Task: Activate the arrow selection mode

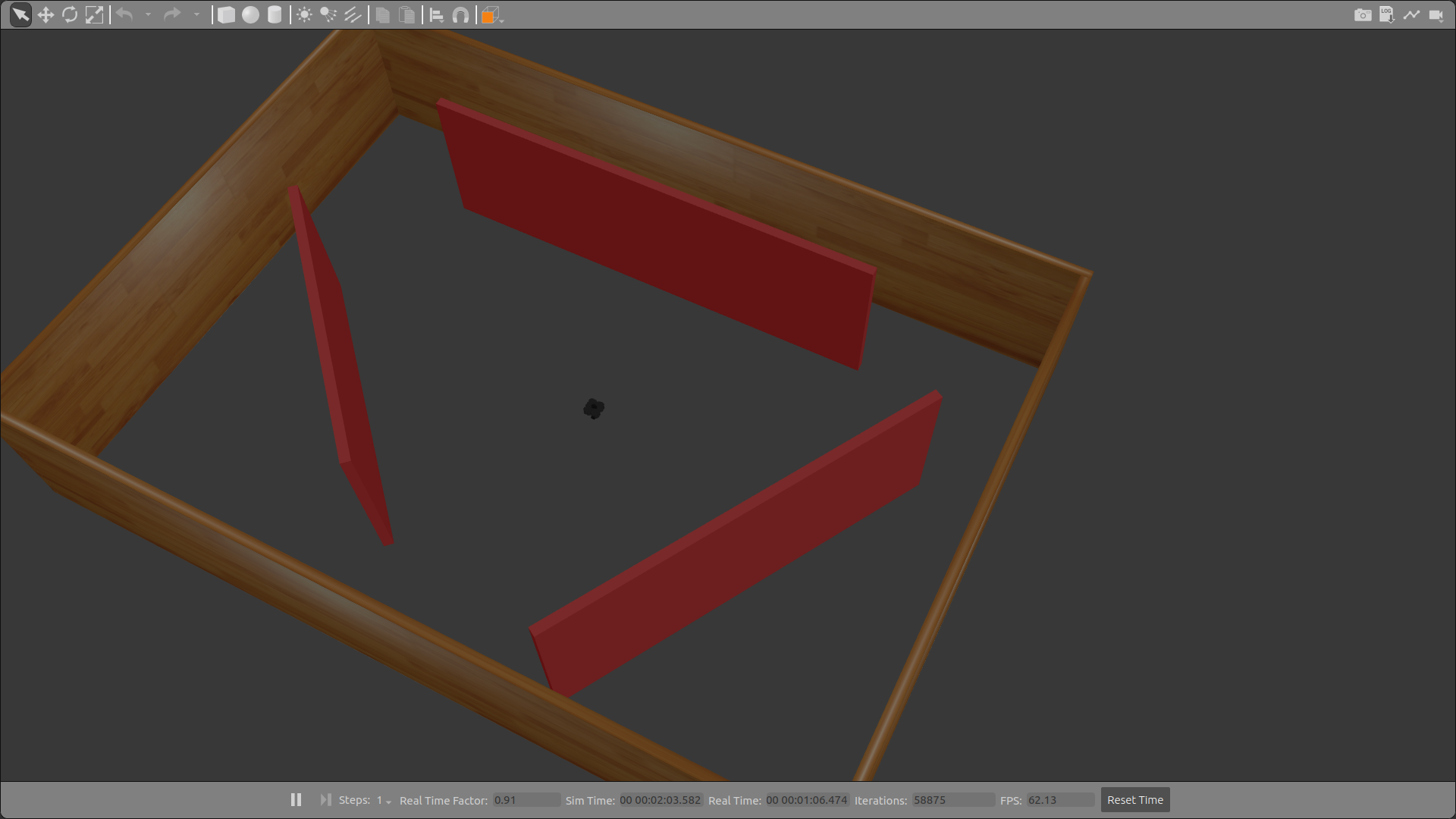Action: pyautogui.click(x=20, y=15)
